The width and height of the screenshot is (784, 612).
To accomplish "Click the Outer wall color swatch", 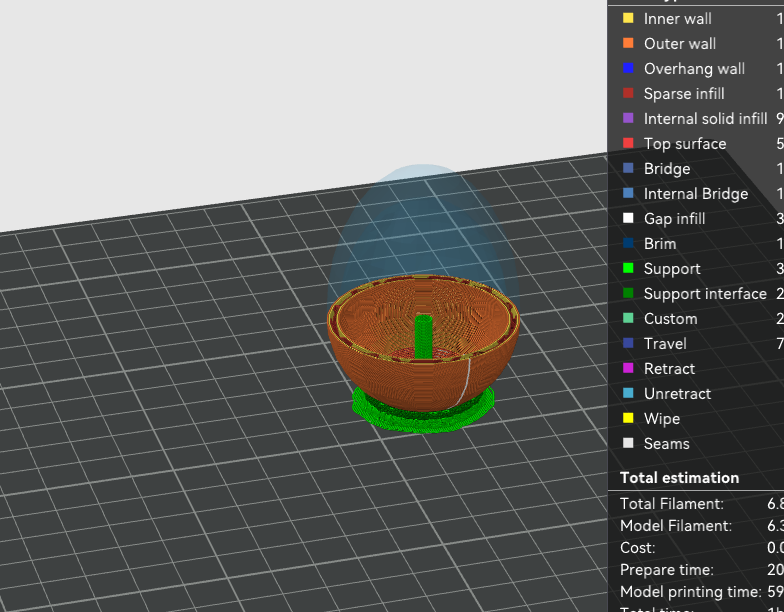I will pos(628,44).
